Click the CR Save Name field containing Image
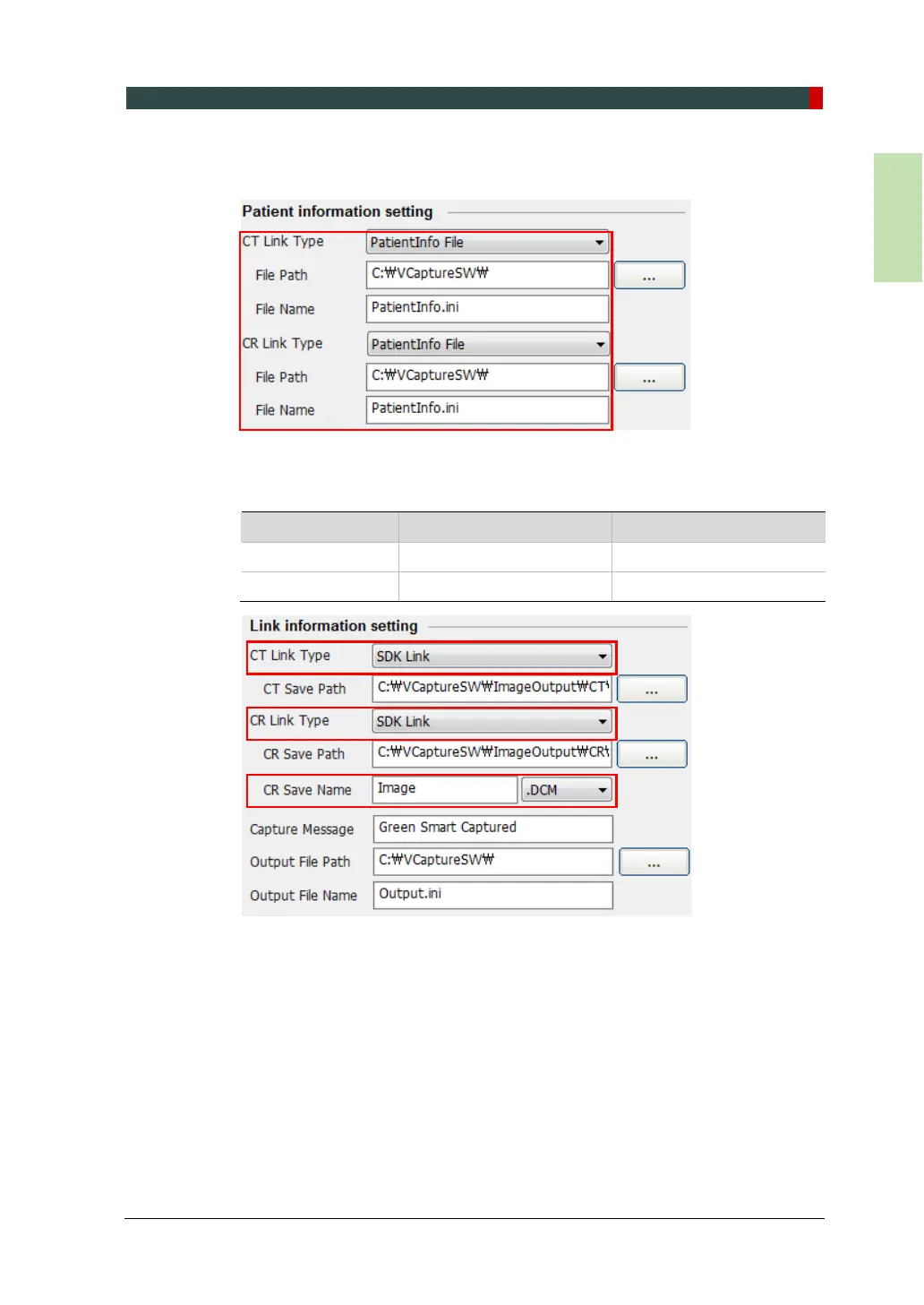 point(445,790)
